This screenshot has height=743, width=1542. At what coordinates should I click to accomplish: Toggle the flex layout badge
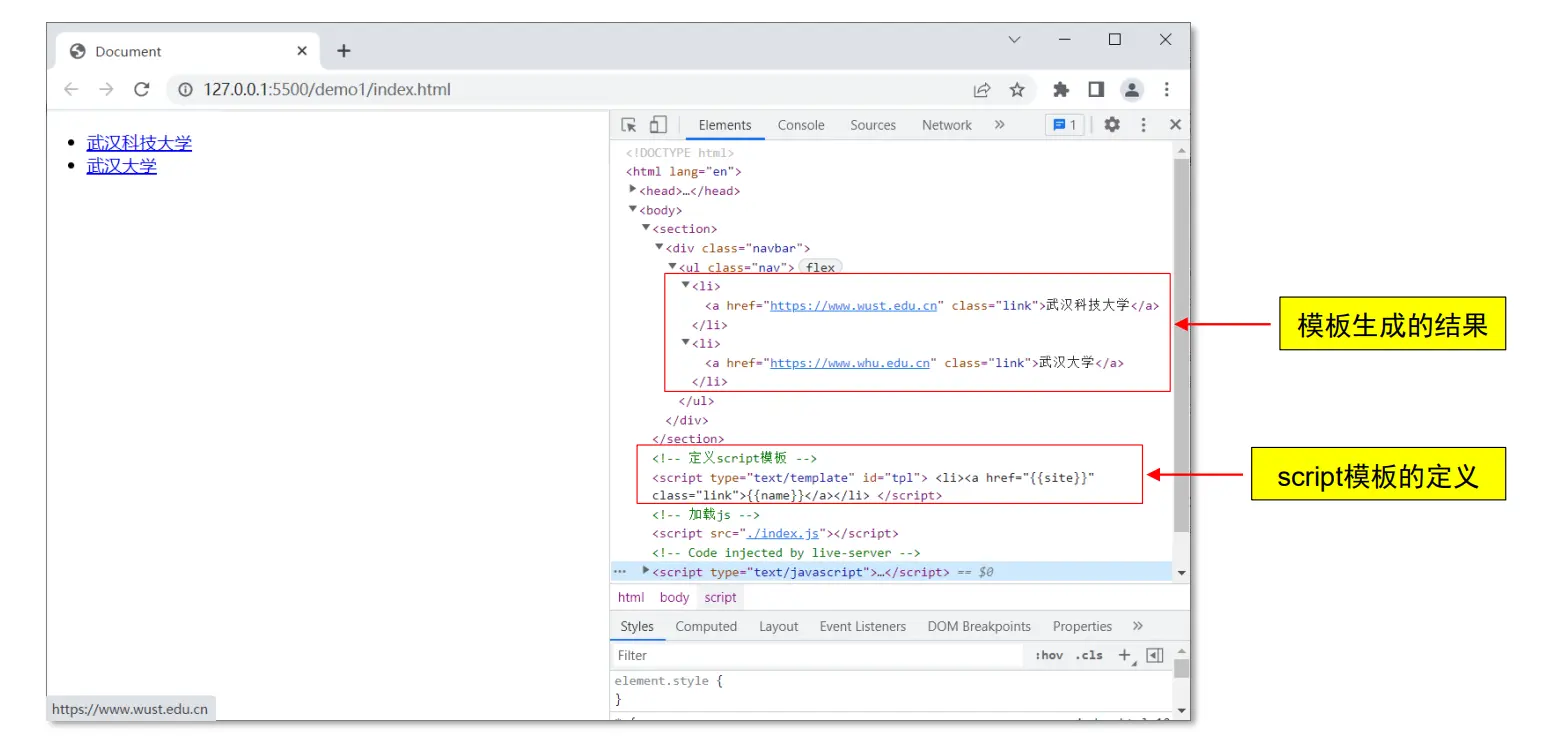(820, 267)
